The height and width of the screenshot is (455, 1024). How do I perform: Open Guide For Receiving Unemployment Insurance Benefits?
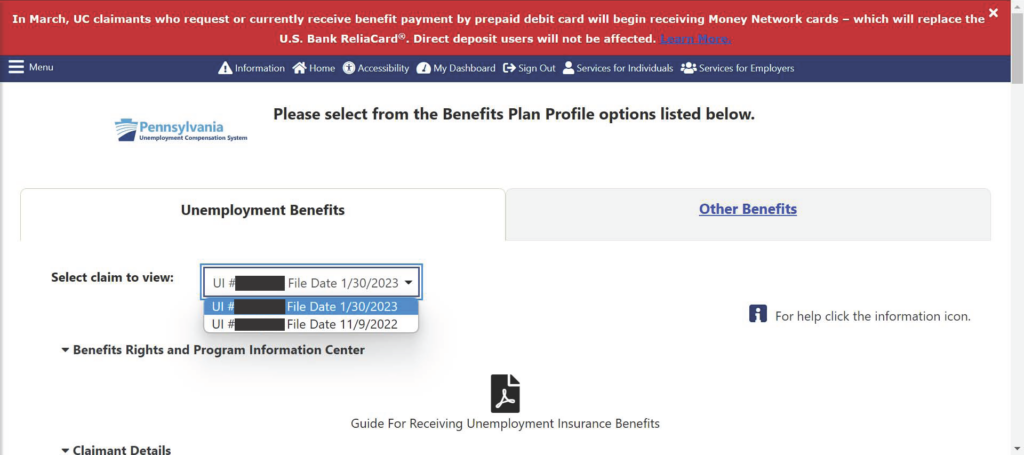click(x=505, y=424)
